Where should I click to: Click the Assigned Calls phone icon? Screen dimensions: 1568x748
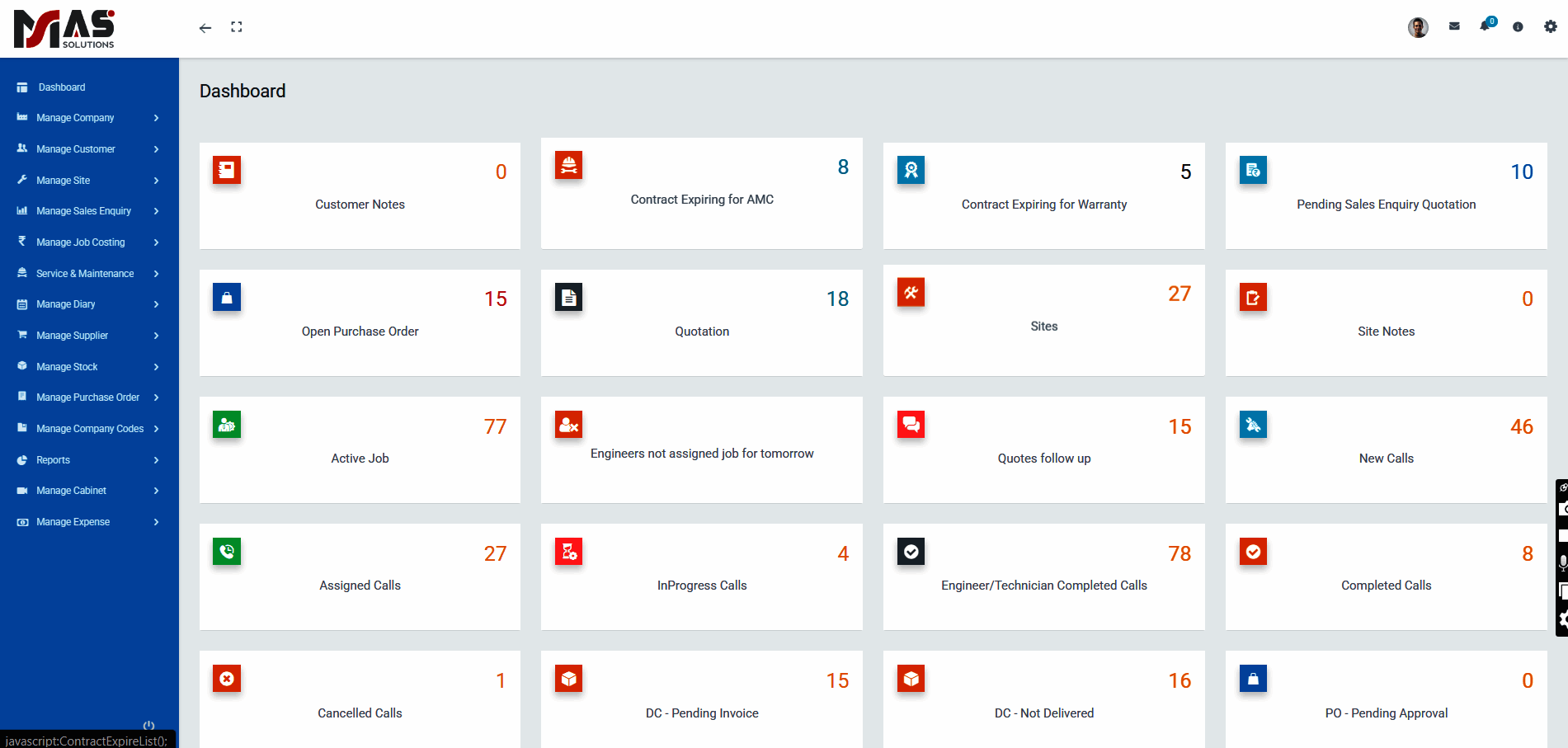click(227, 553)
